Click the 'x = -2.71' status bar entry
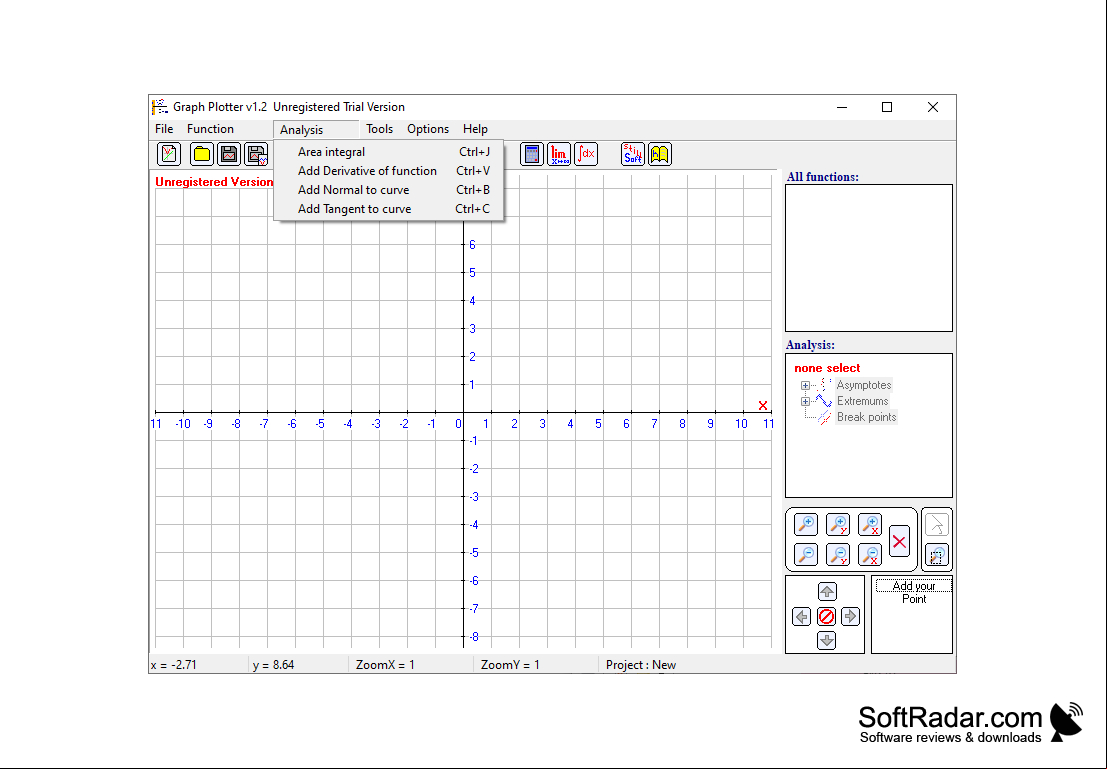 pyautogui.click(x=174, y=664)
